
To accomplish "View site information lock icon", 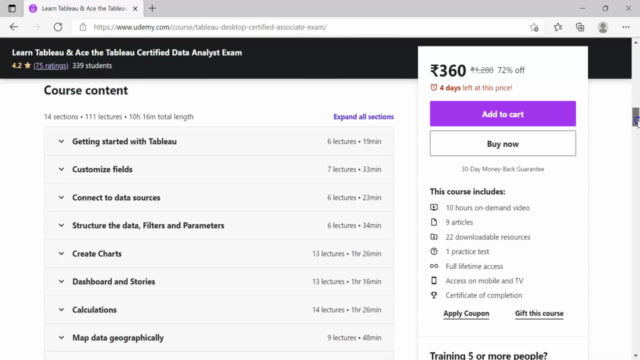I will click(x=83, y=27).
